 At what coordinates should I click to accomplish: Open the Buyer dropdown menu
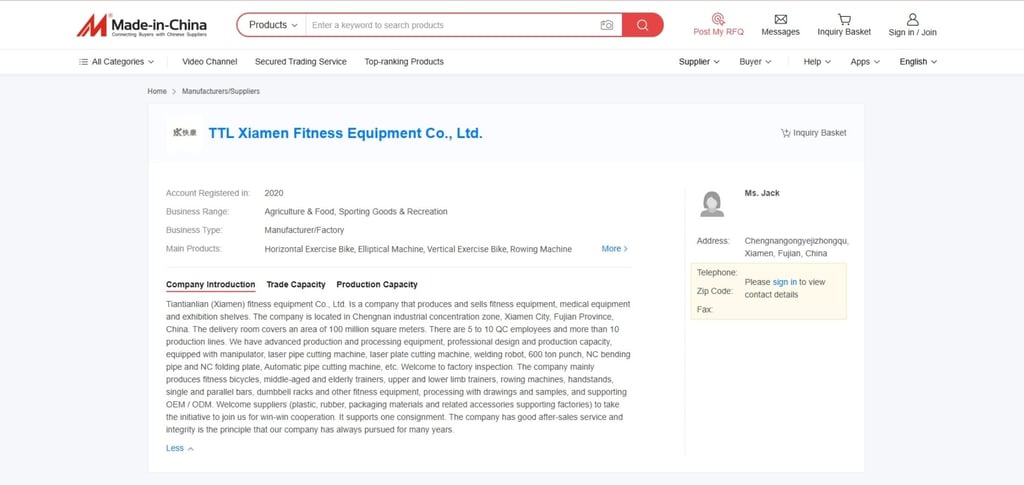click(755, 61)
